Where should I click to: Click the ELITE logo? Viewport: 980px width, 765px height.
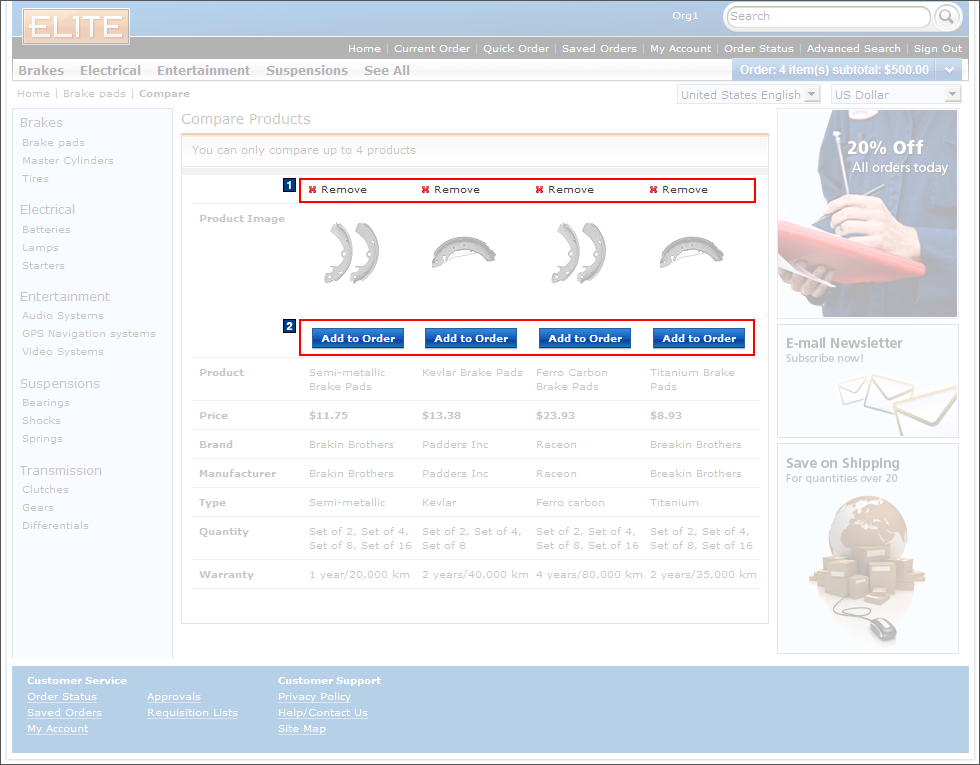click(x=74, y=27)
